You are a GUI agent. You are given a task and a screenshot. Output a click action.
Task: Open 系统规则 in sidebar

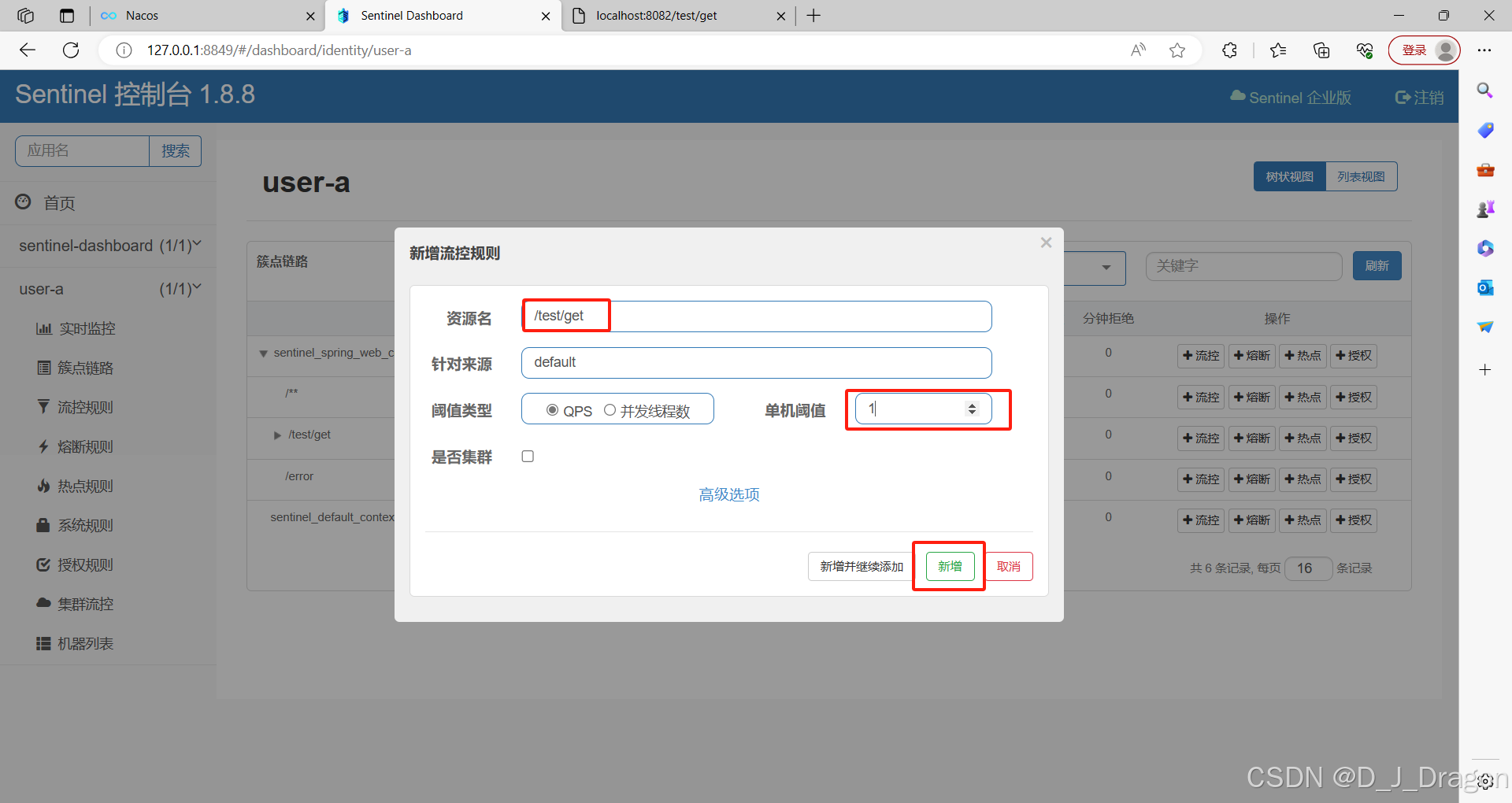[x=87, y=525]
